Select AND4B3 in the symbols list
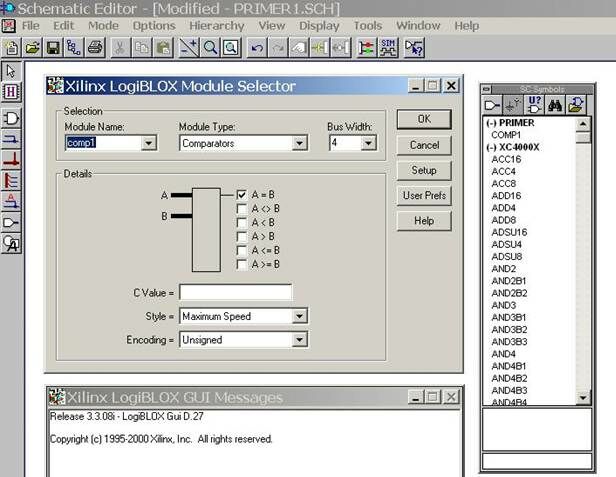Viewport: 616px width, 477px height. coord(509,391)
